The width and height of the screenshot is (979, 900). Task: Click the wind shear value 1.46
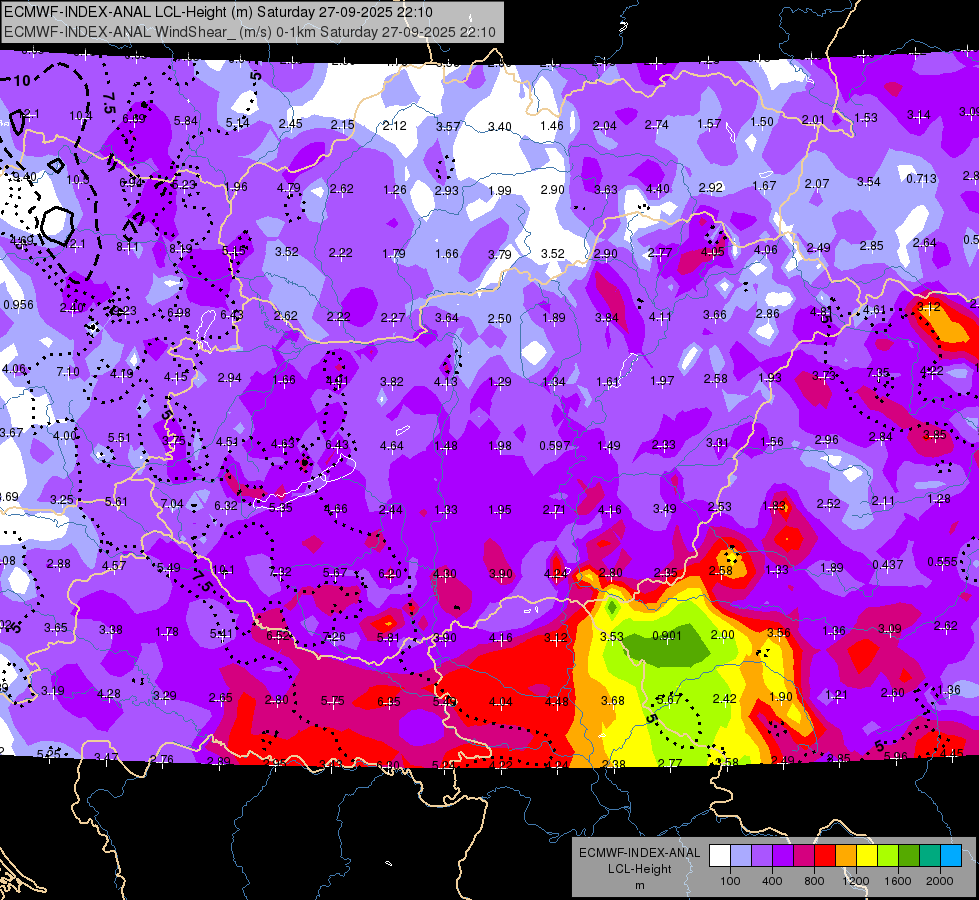(552, 126)
